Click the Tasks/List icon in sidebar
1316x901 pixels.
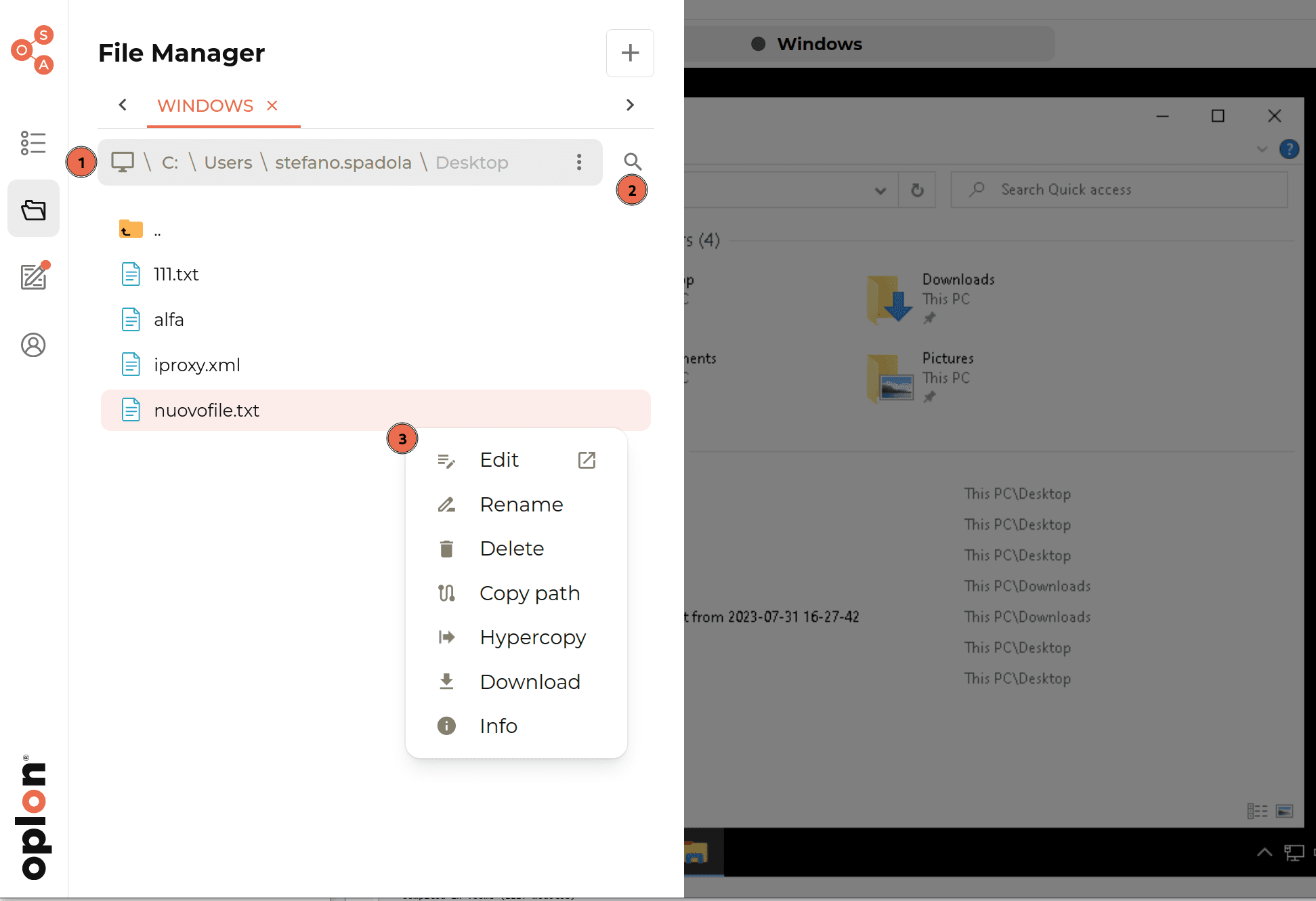tap(34, 140)
